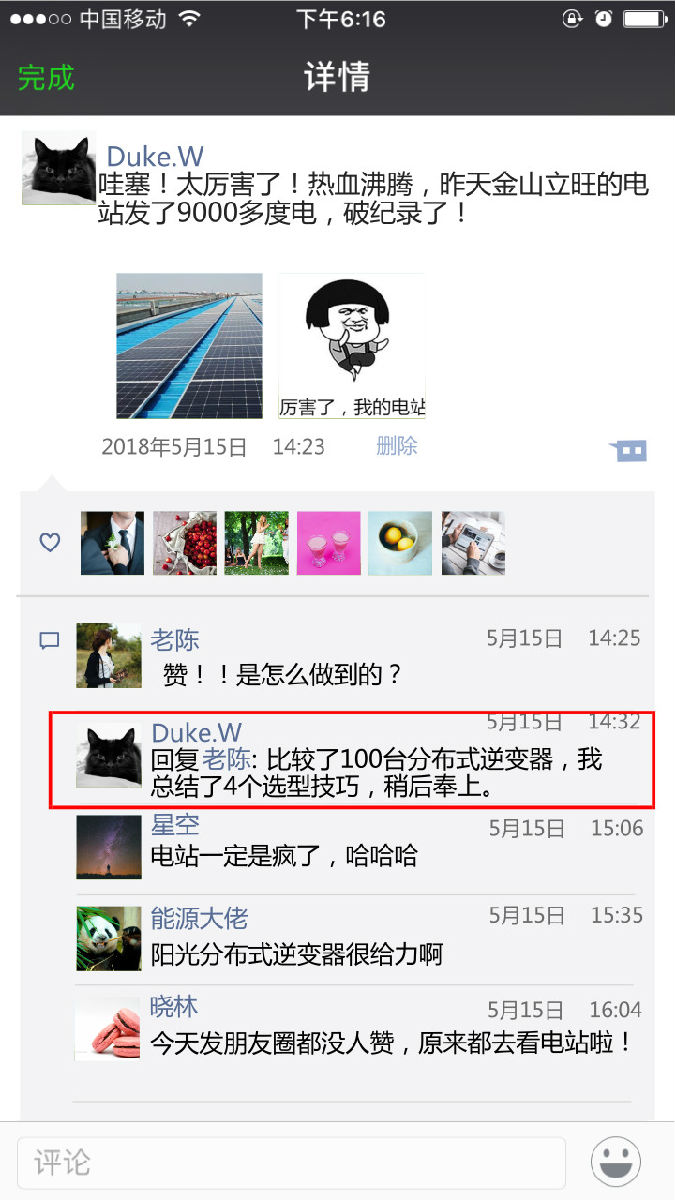
Task: Tap the macaron avatar of 晓林
Action: click(x=109, y=1028)
